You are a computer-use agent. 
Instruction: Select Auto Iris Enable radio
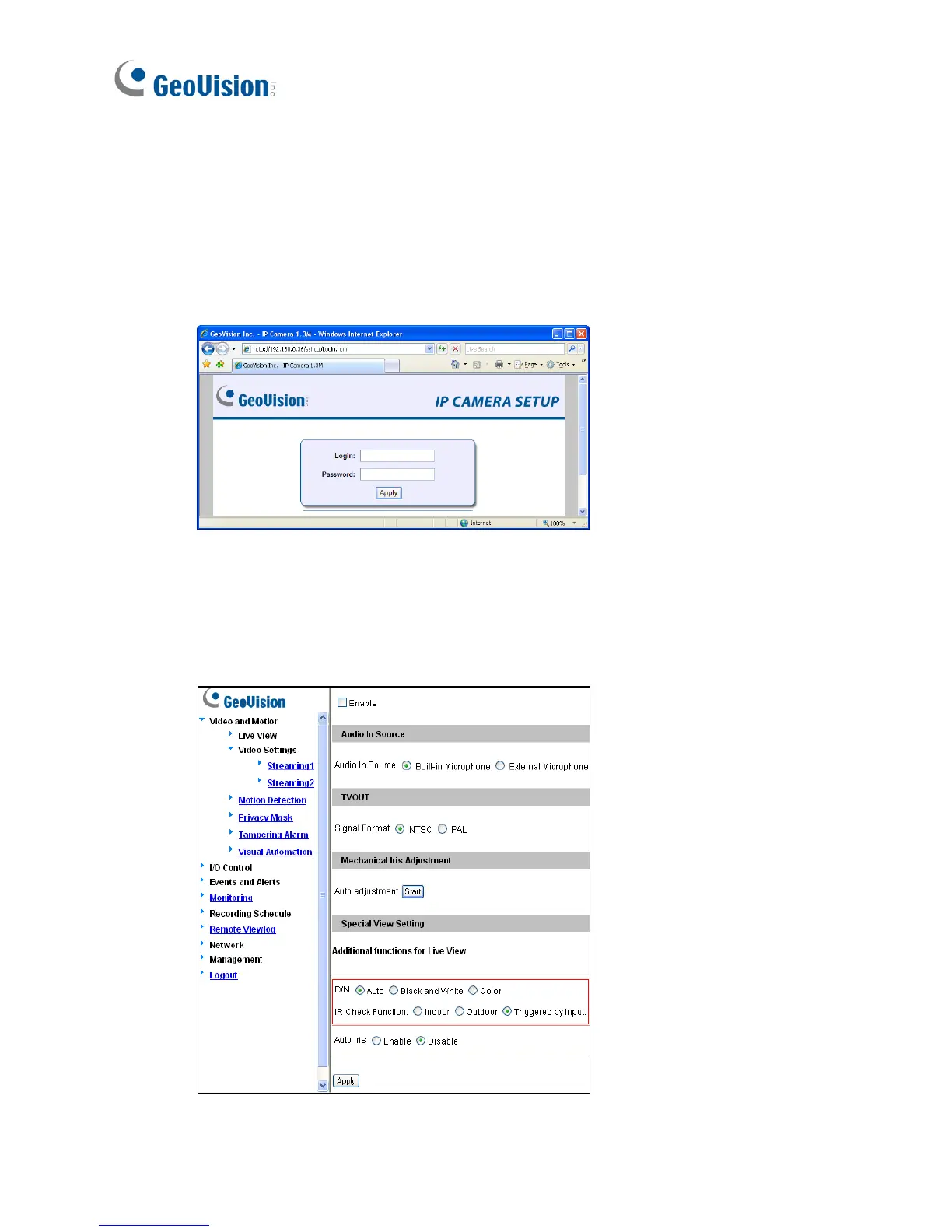point(376,1041)
